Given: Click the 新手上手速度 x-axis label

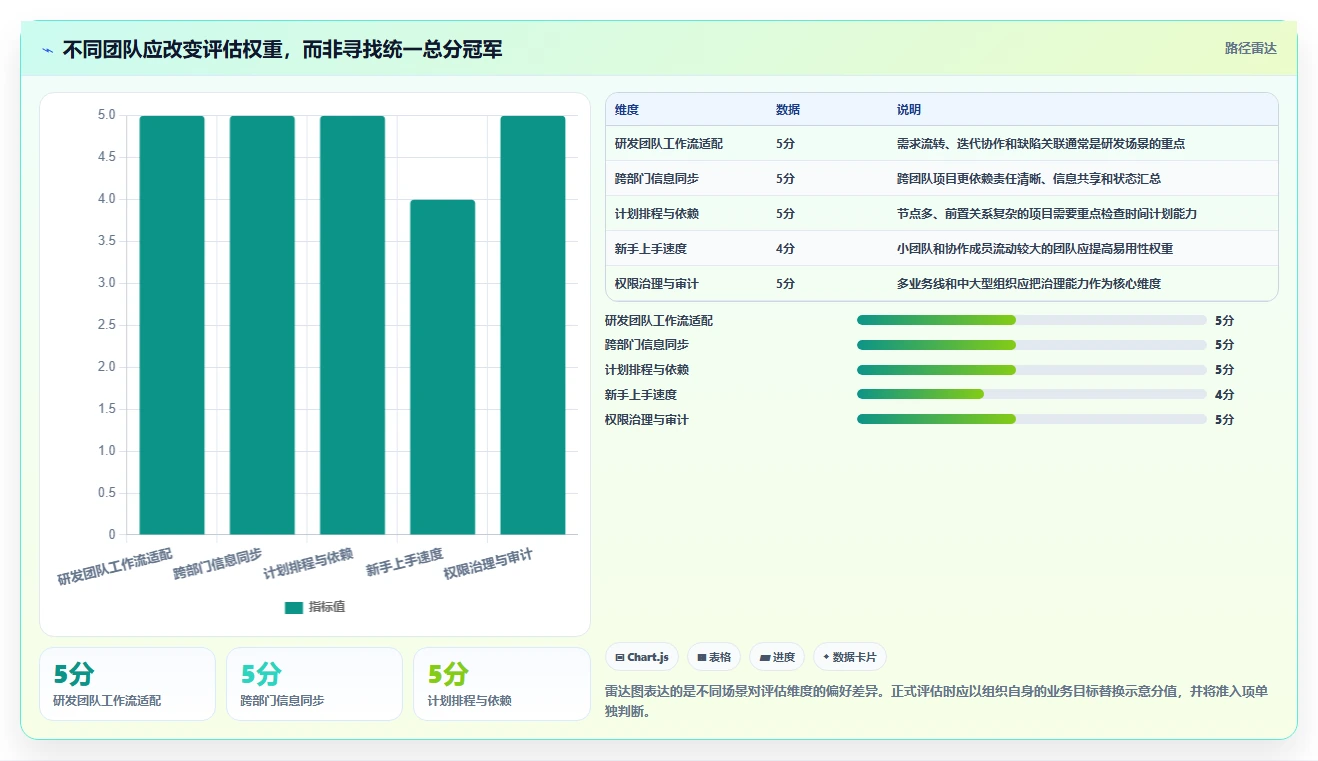Looking at the screenshot, I should click(404, 562).
